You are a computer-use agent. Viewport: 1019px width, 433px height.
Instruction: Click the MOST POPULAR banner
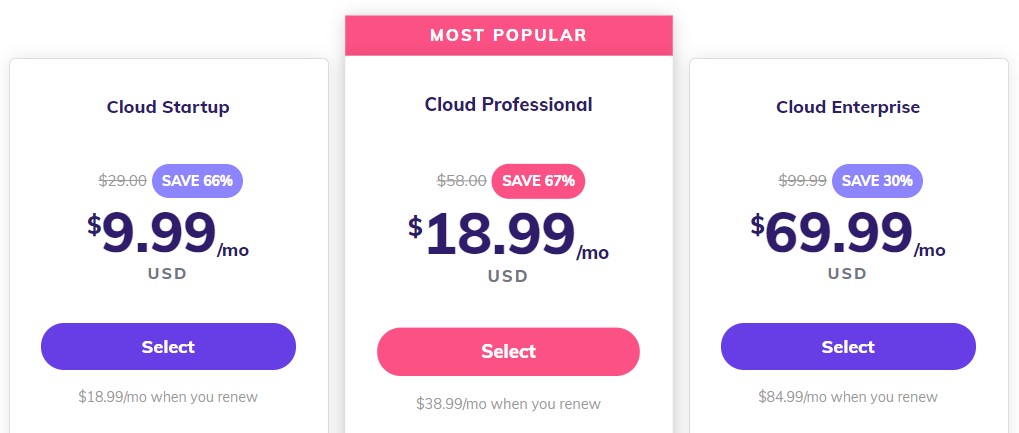508,35
